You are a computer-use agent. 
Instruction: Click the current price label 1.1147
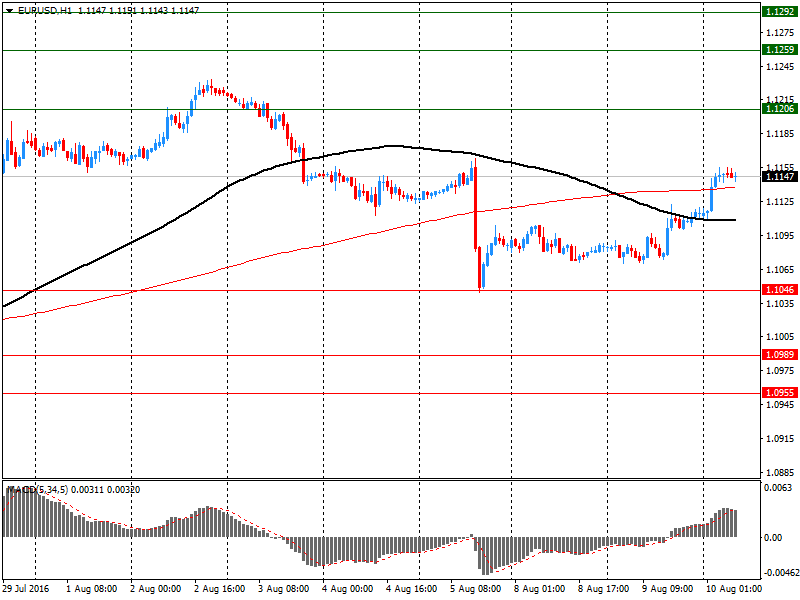coord(780,176)
